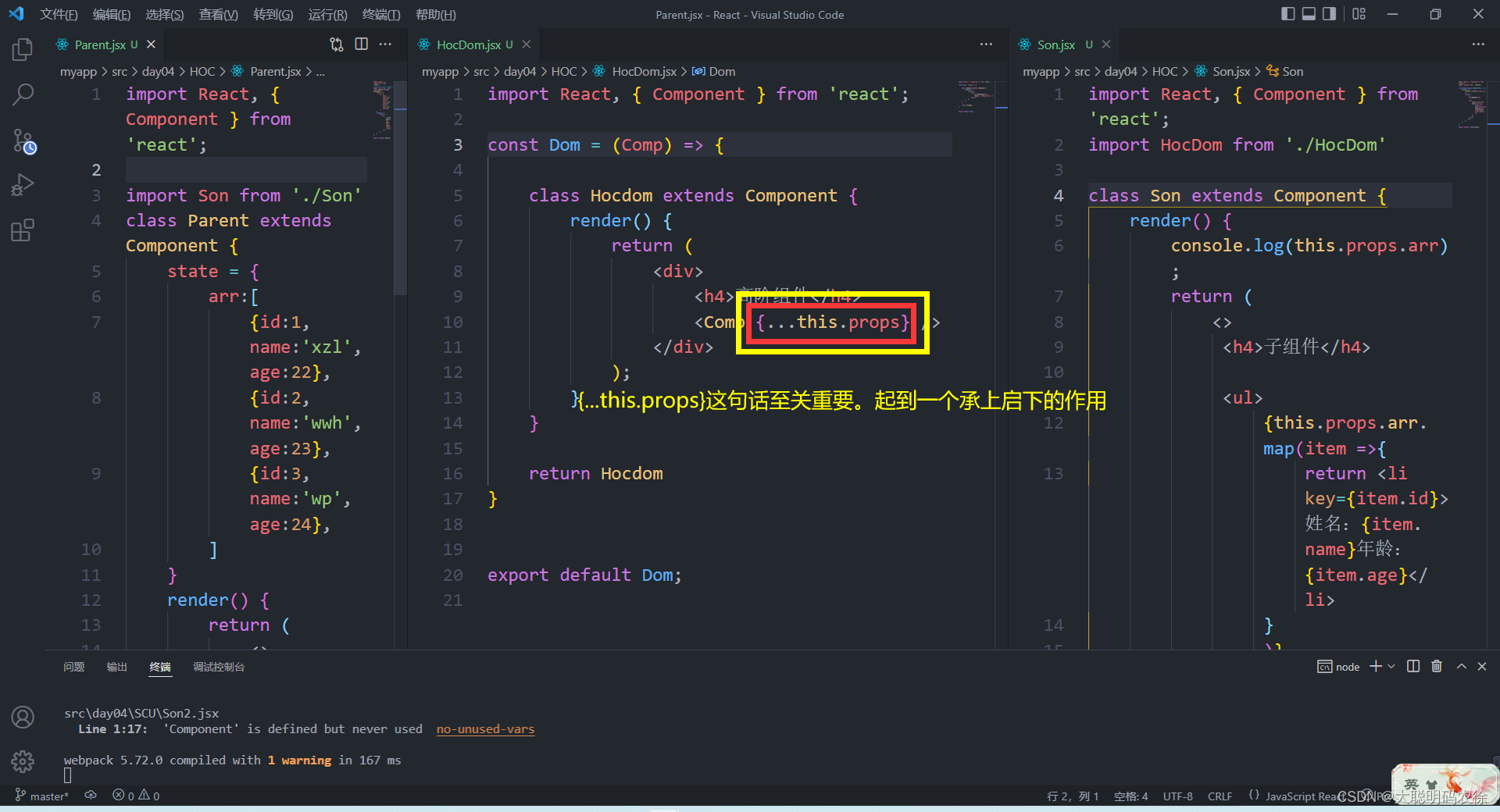
Task: Expand the HOC breadcrumb in Parent.jsx path
Action: [x=202, y=71]
